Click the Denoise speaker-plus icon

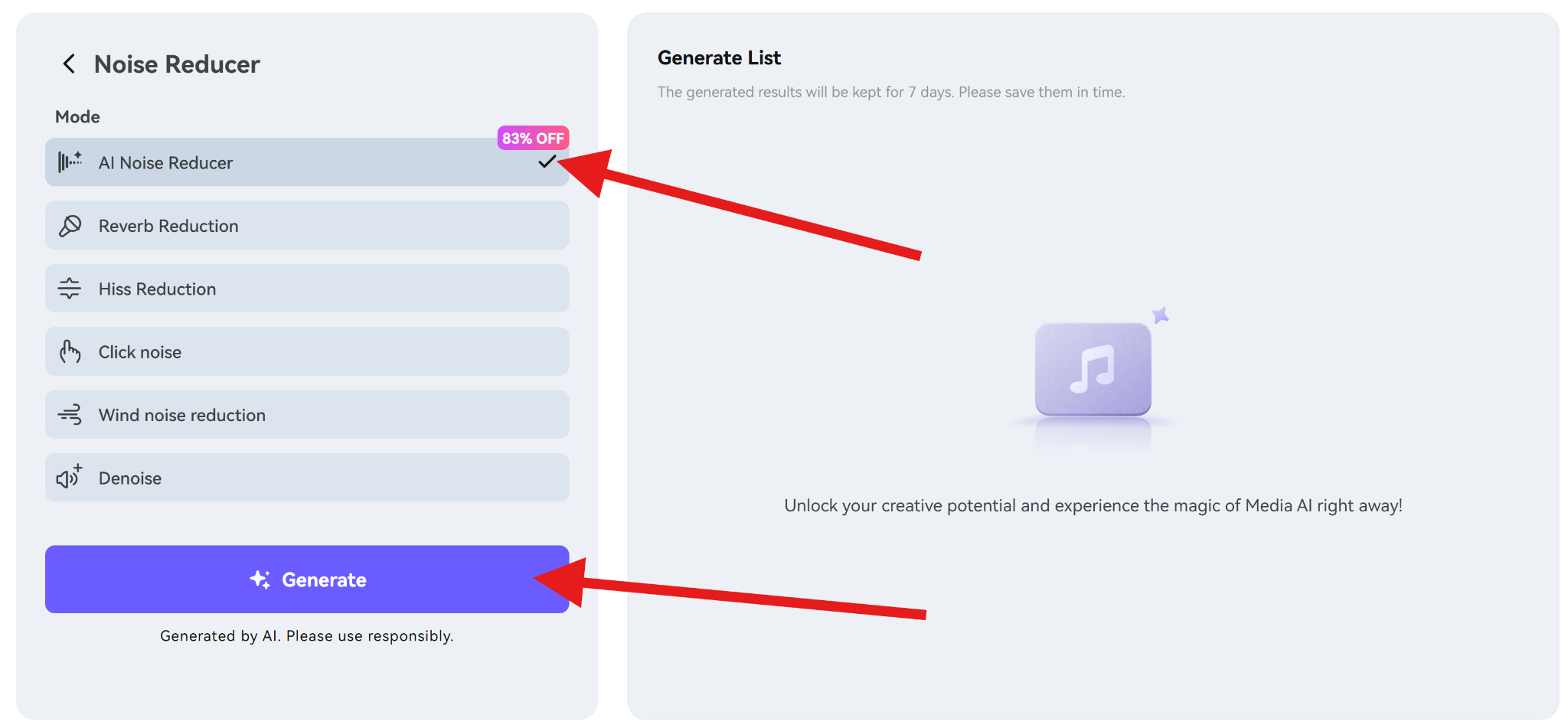coord(67,477)
